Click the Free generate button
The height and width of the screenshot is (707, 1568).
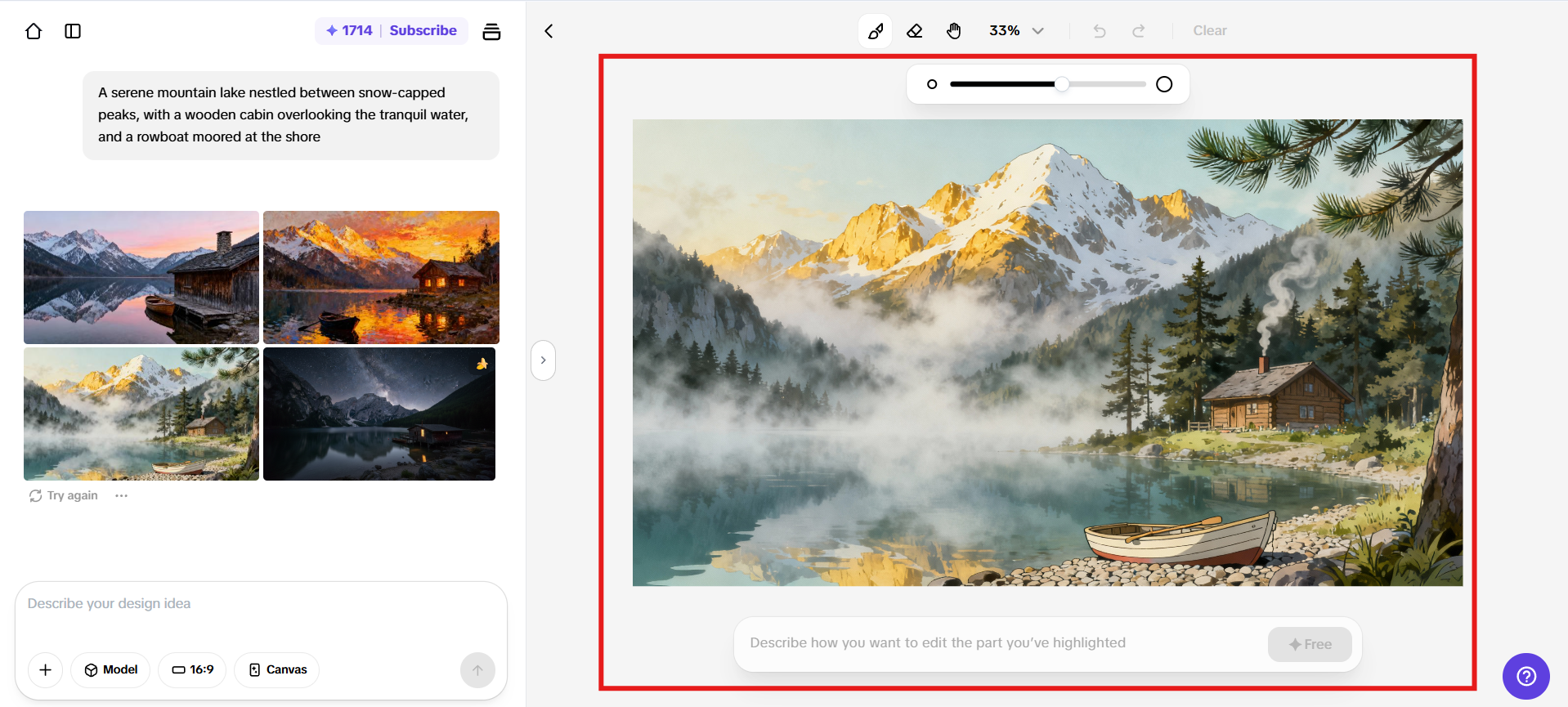[1310, 644]
